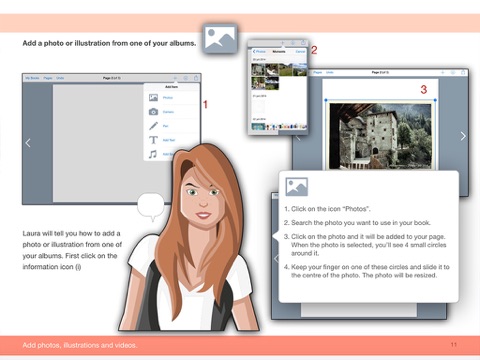This screenshot has height=360, width=480.
Task: Click the page title in blank-page editor
Action: coord(112,78)
